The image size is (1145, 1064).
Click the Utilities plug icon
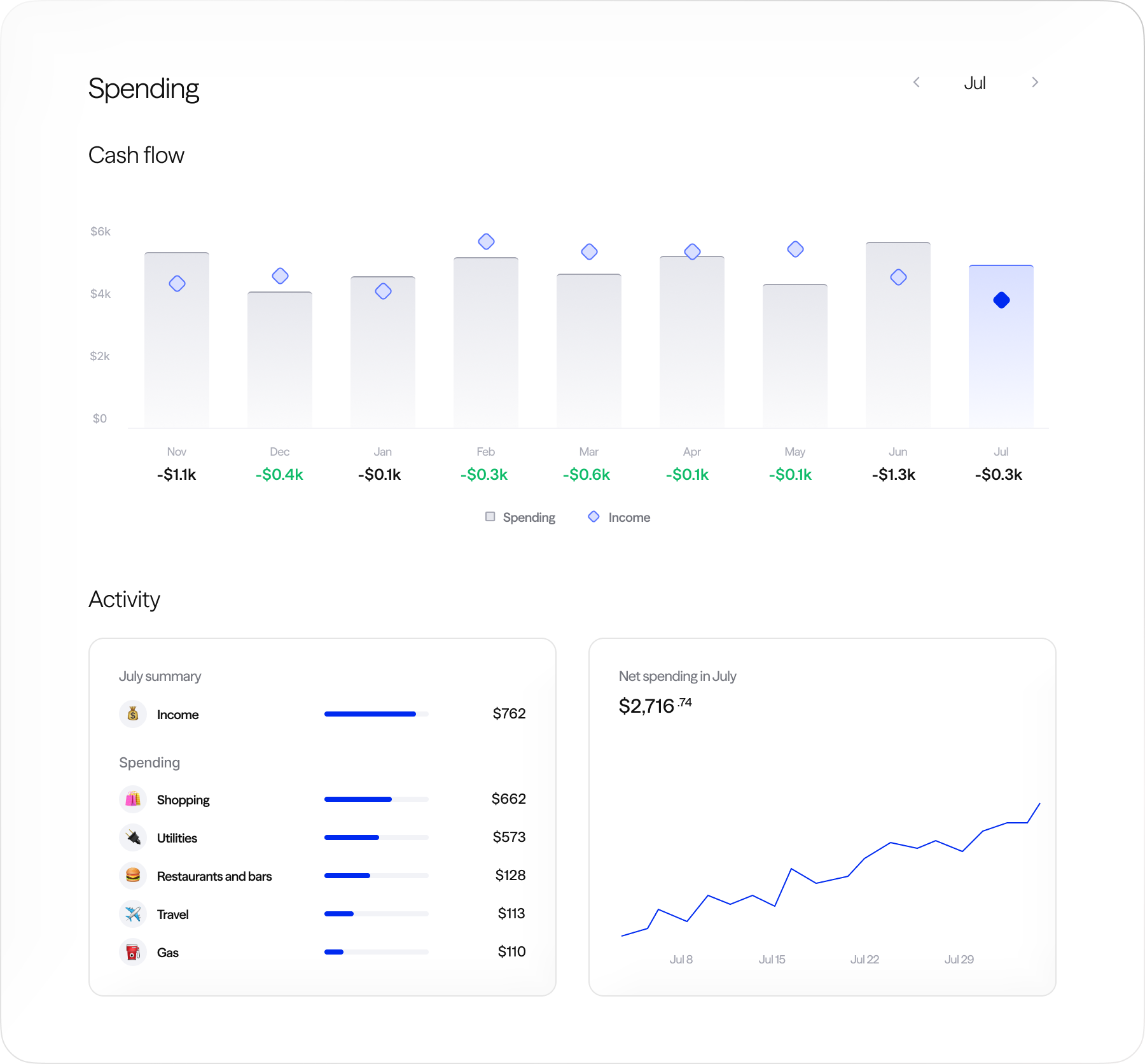[x=133, y=837]
